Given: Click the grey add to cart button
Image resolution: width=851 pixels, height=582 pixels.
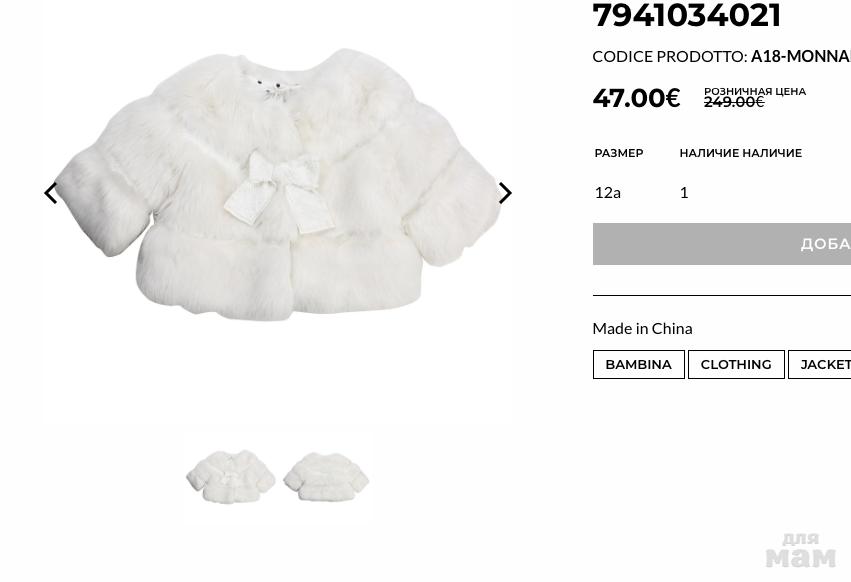Looking at the screenshot, I should (x=722, y=244).
